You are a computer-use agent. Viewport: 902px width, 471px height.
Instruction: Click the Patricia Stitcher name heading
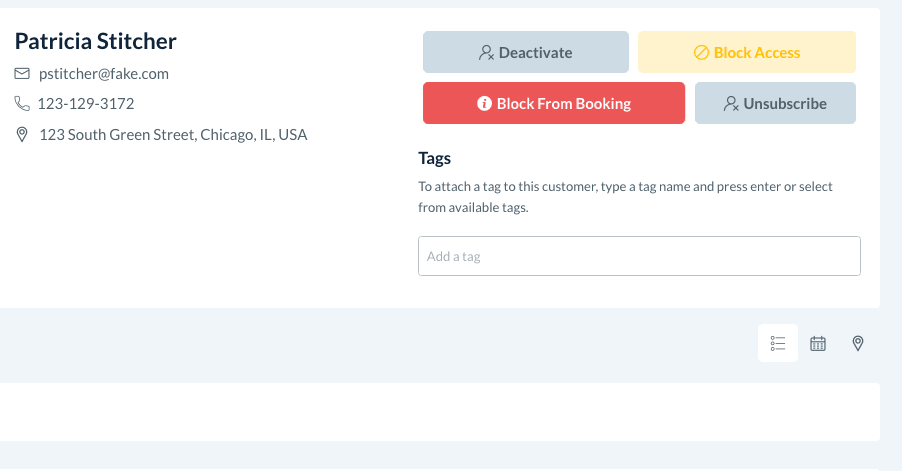(96, 41)
